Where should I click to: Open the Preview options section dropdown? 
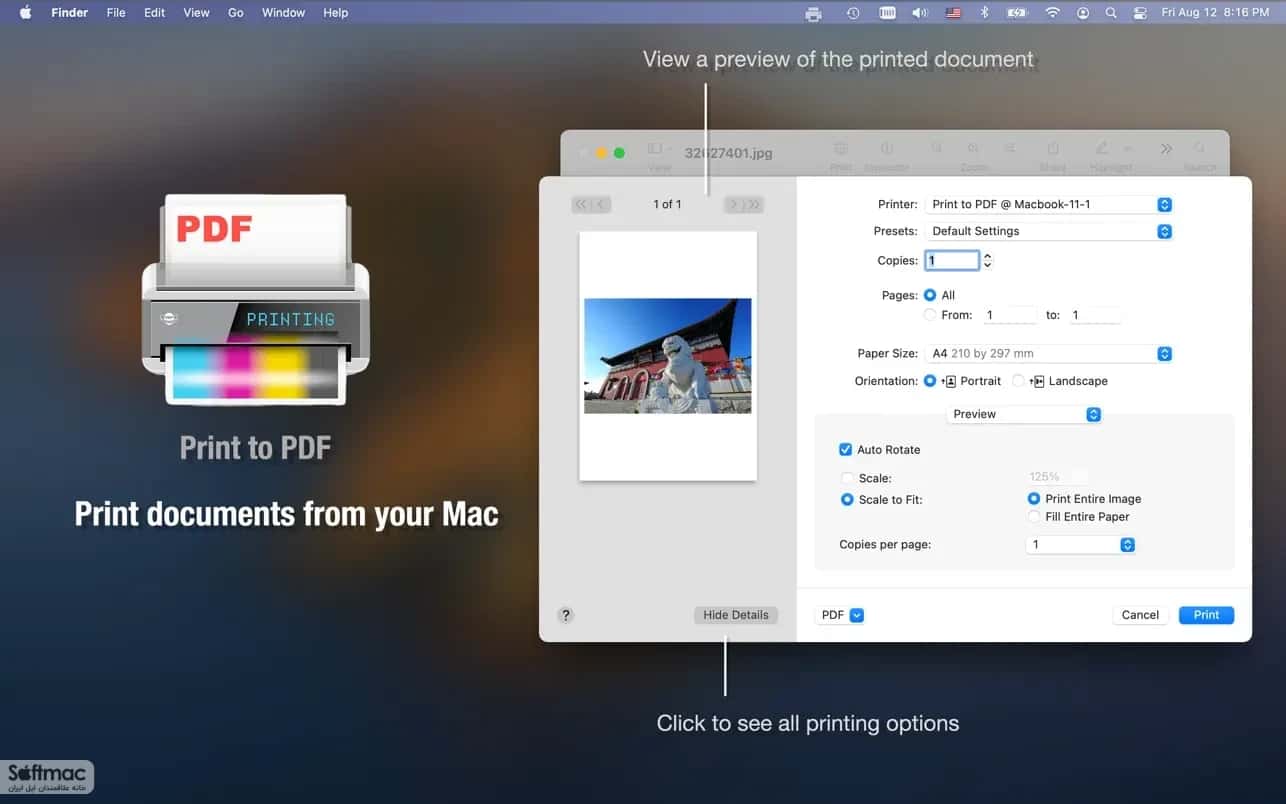pos(1024,414)
